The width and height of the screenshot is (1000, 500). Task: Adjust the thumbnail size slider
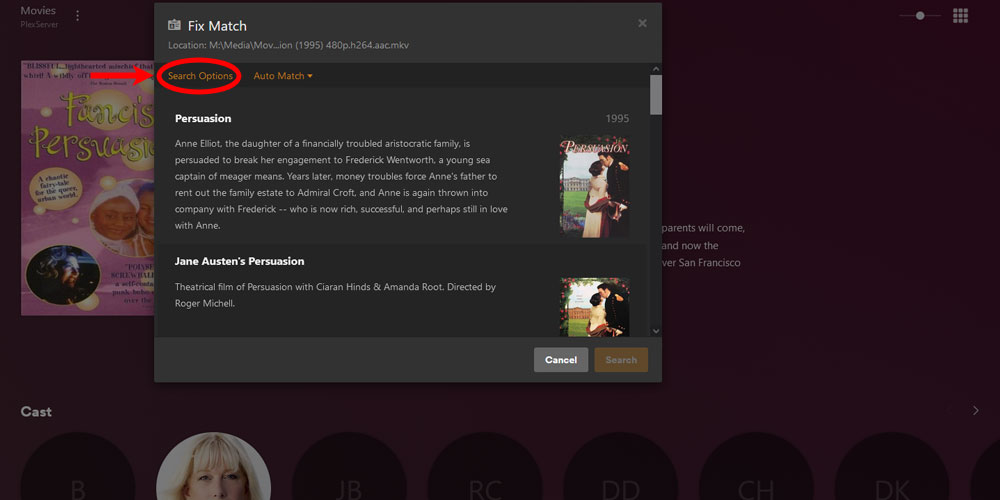tap(920, 15)
